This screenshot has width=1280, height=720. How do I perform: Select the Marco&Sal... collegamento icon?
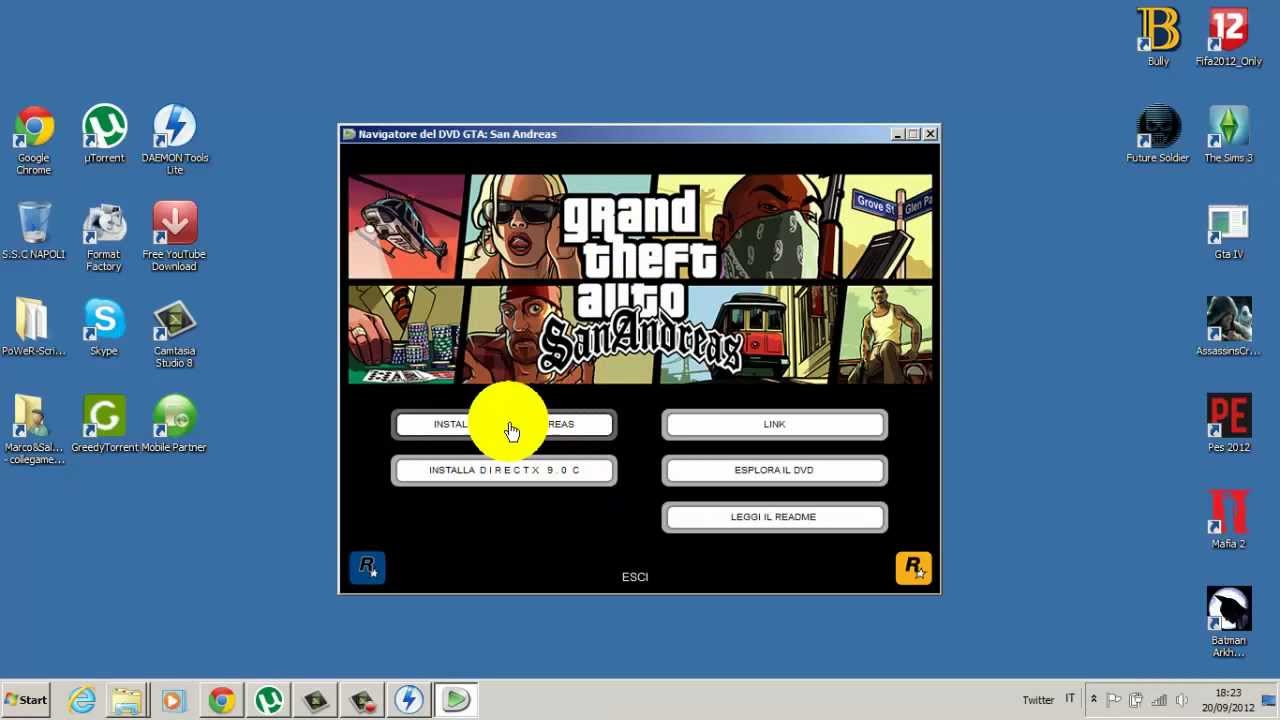tap(33, 430)
